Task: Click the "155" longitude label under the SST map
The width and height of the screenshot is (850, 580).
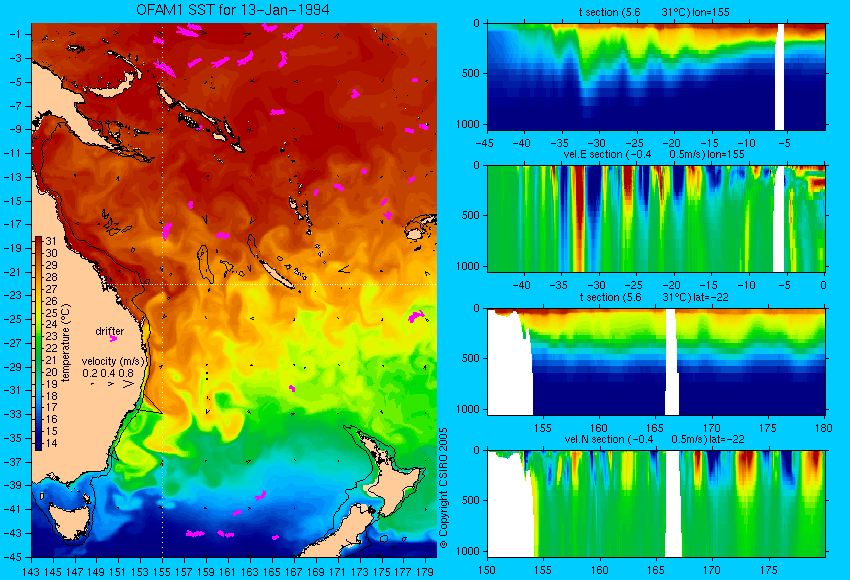Action: tap(162, 572)
